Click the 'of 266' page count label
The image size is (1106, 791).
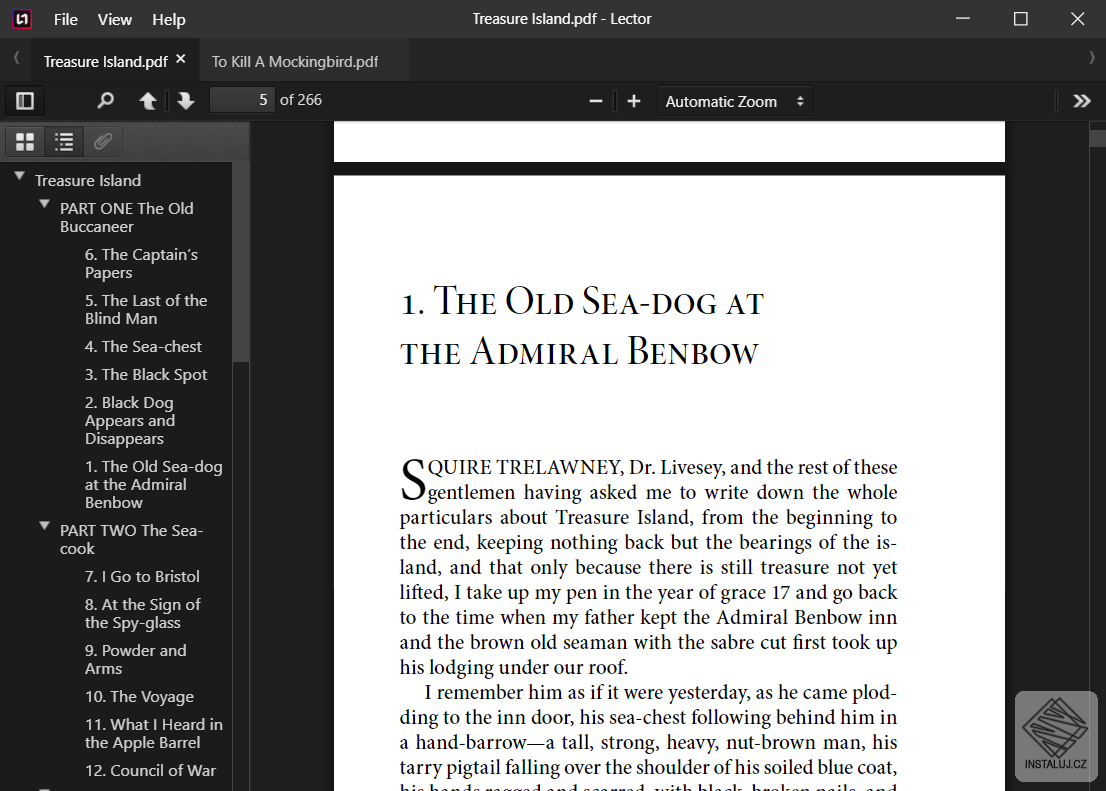(300, 100)
